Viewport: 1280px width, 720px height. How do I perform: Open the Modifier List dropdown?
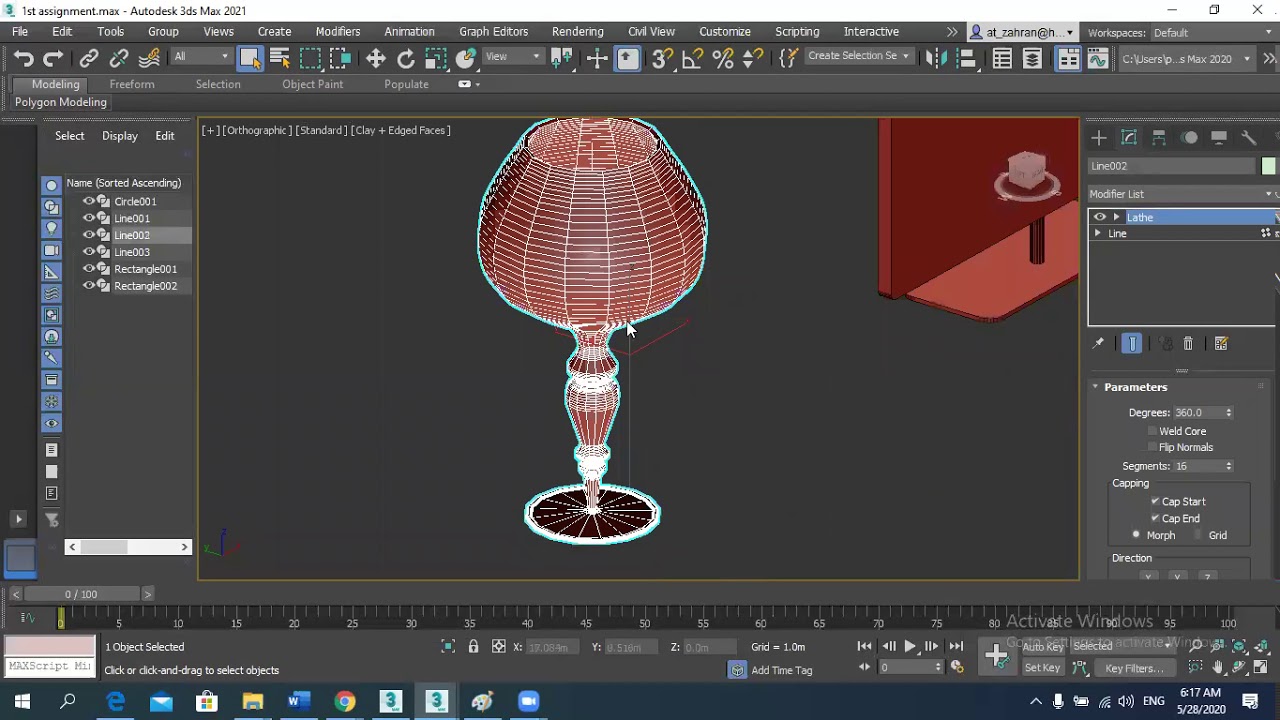[1183, 194]
